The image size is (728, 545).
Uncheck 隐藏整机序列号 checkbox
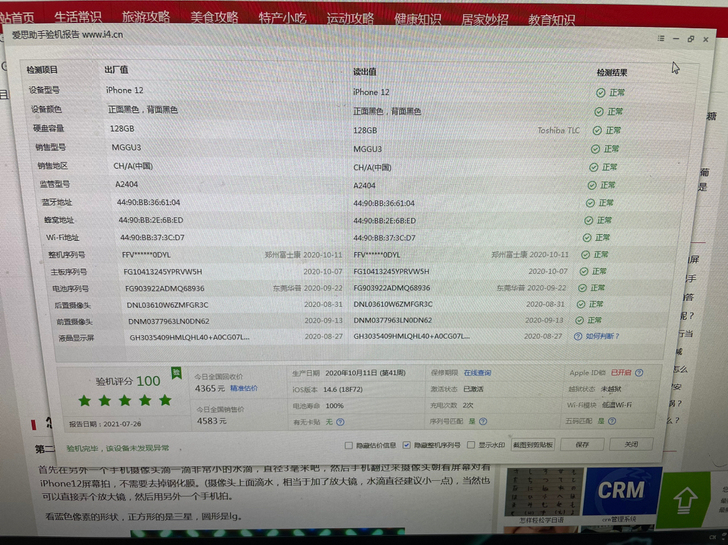[407, 445]
